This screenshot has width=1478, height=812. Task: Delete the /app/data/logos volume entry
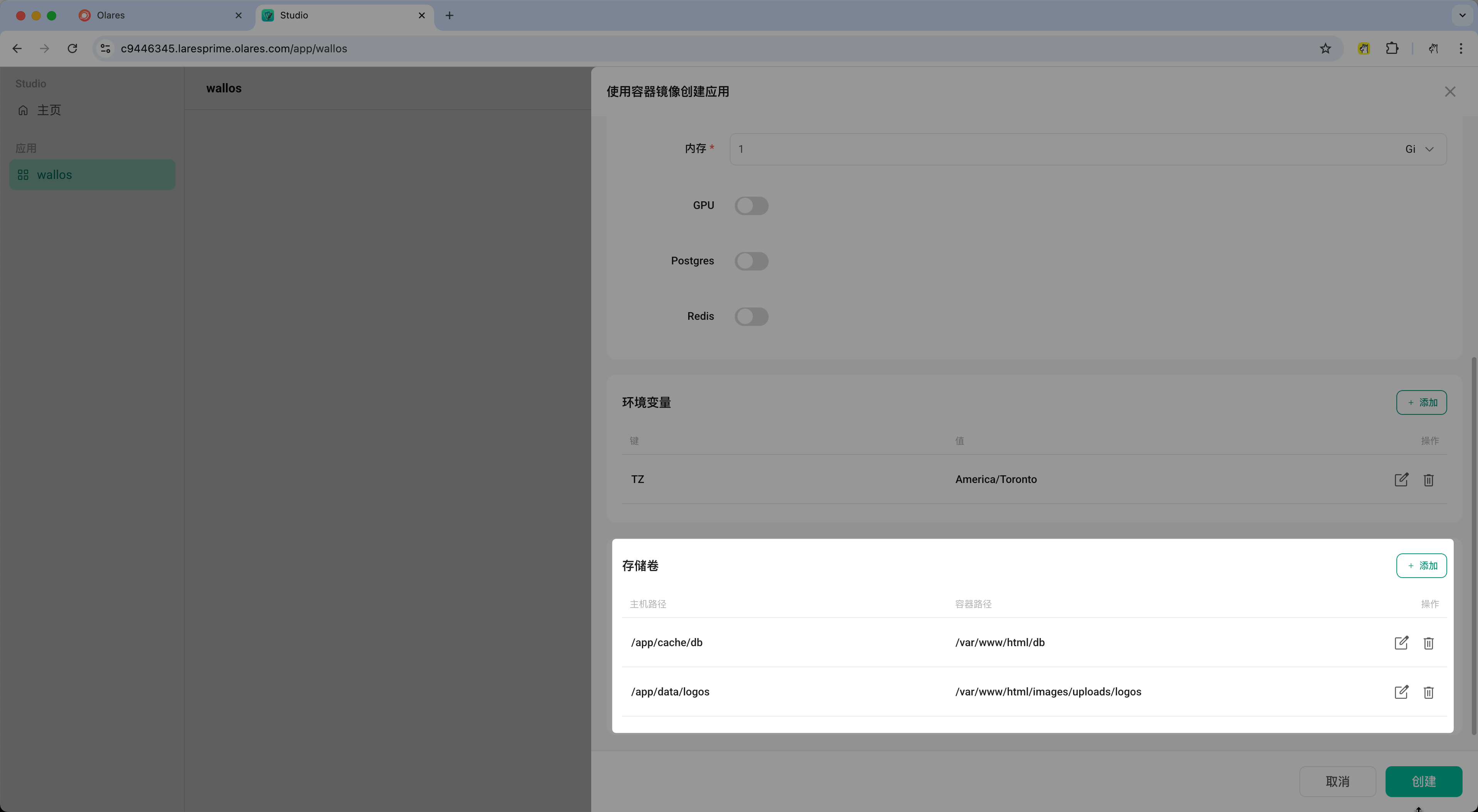[x=1428, y=692]
